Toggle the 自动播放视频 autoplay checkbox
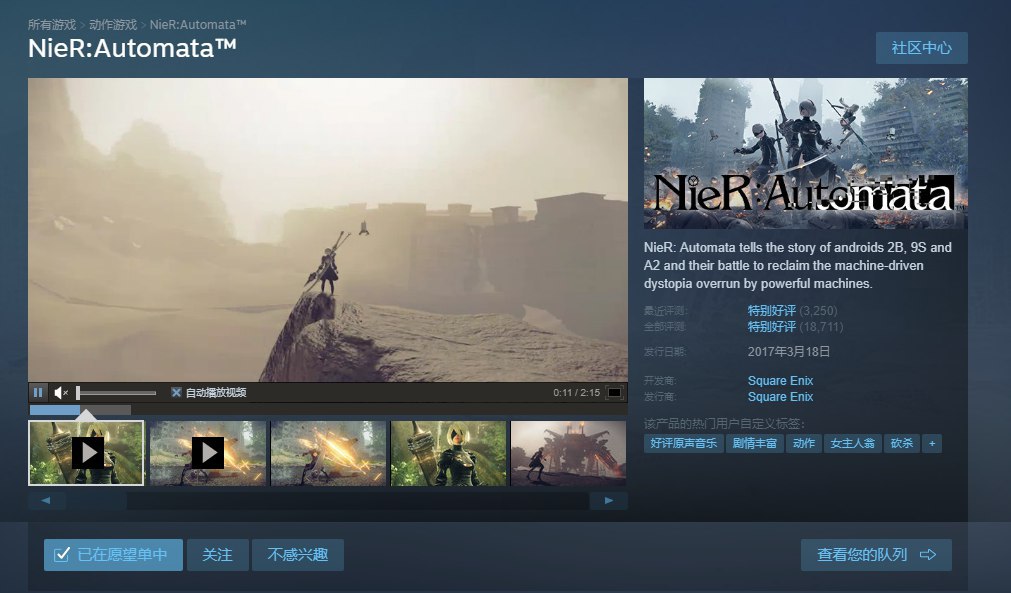 click(x=176, y=393)
